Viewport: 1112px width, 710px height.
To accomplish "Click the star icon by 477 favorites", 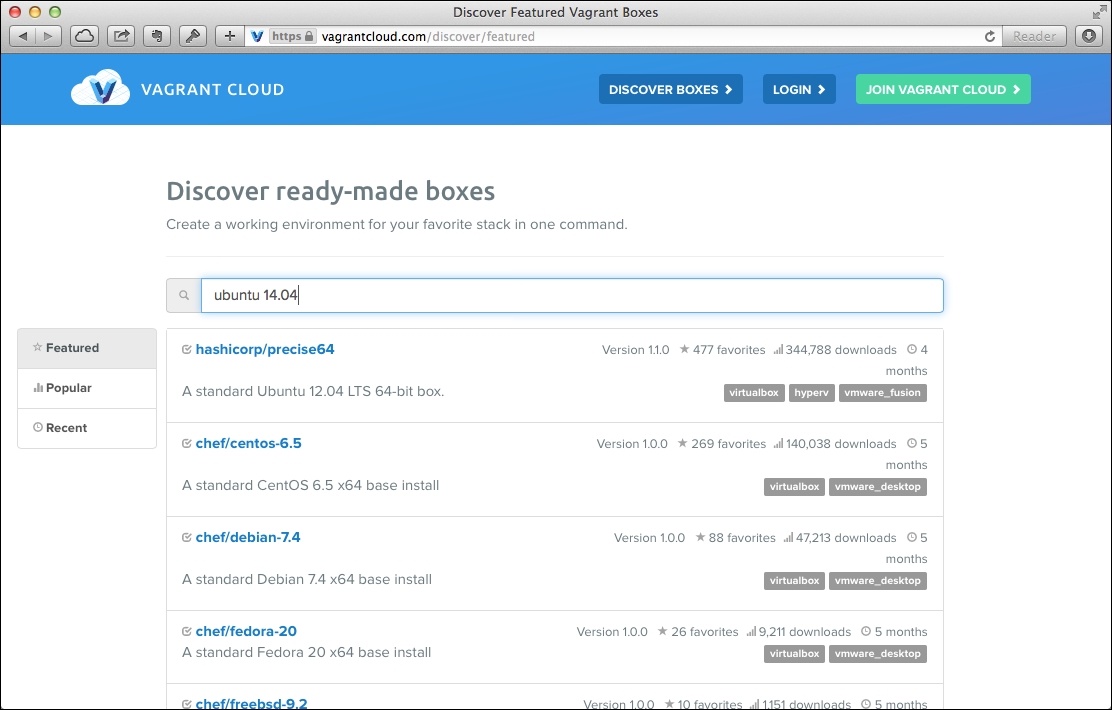I will 684,349.
